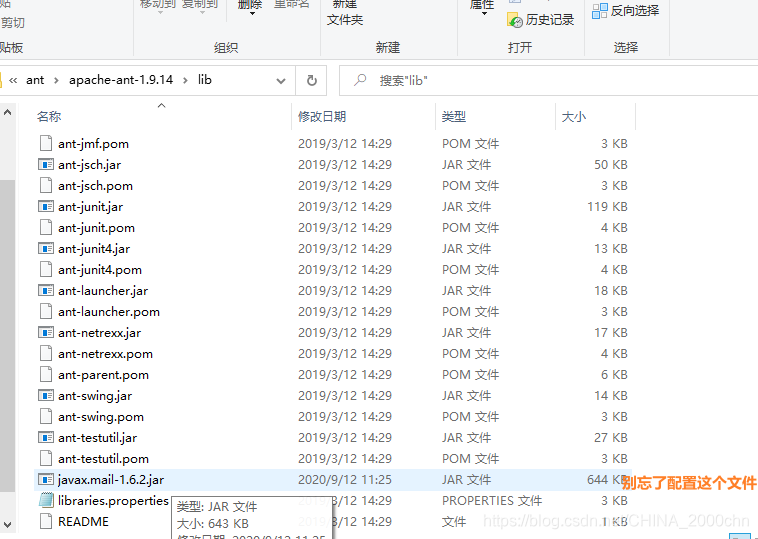Screen dimensions: 758x539
Task: Select the ant-swing.jar file icon
Action: [46, 396]
